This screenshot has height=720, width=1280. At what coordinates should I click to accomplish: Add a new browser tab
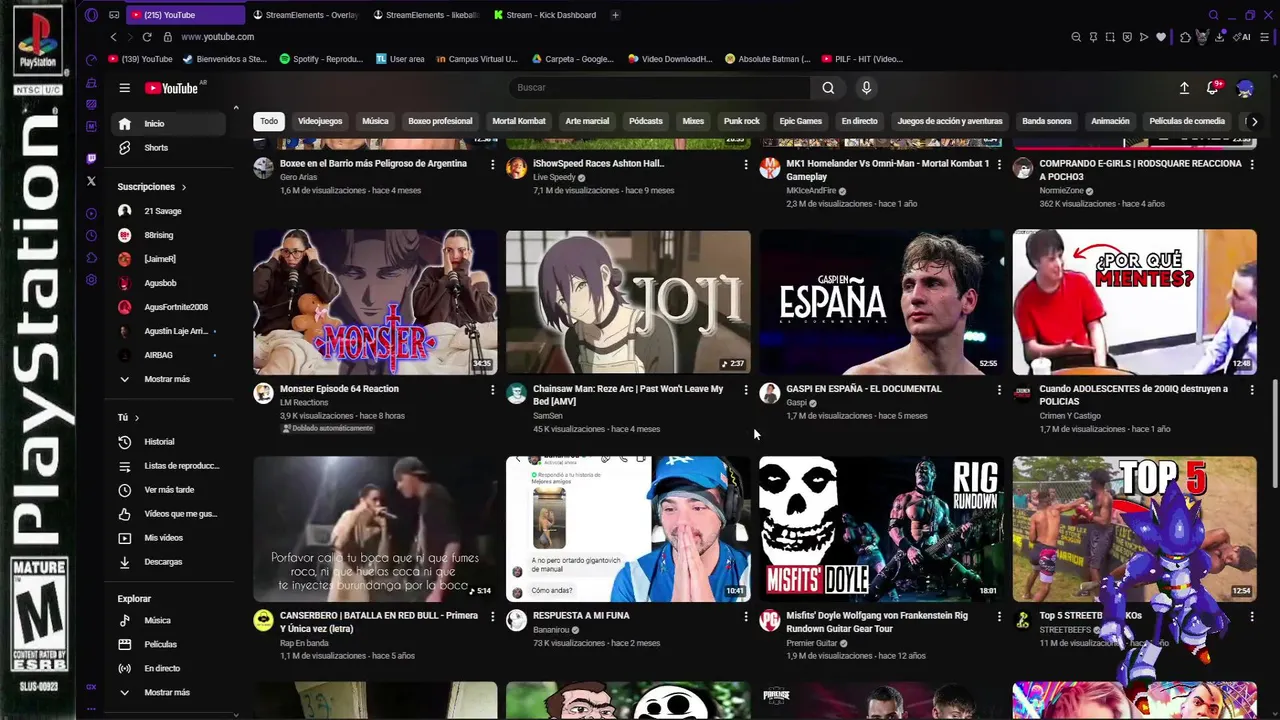tap(615, 15)
